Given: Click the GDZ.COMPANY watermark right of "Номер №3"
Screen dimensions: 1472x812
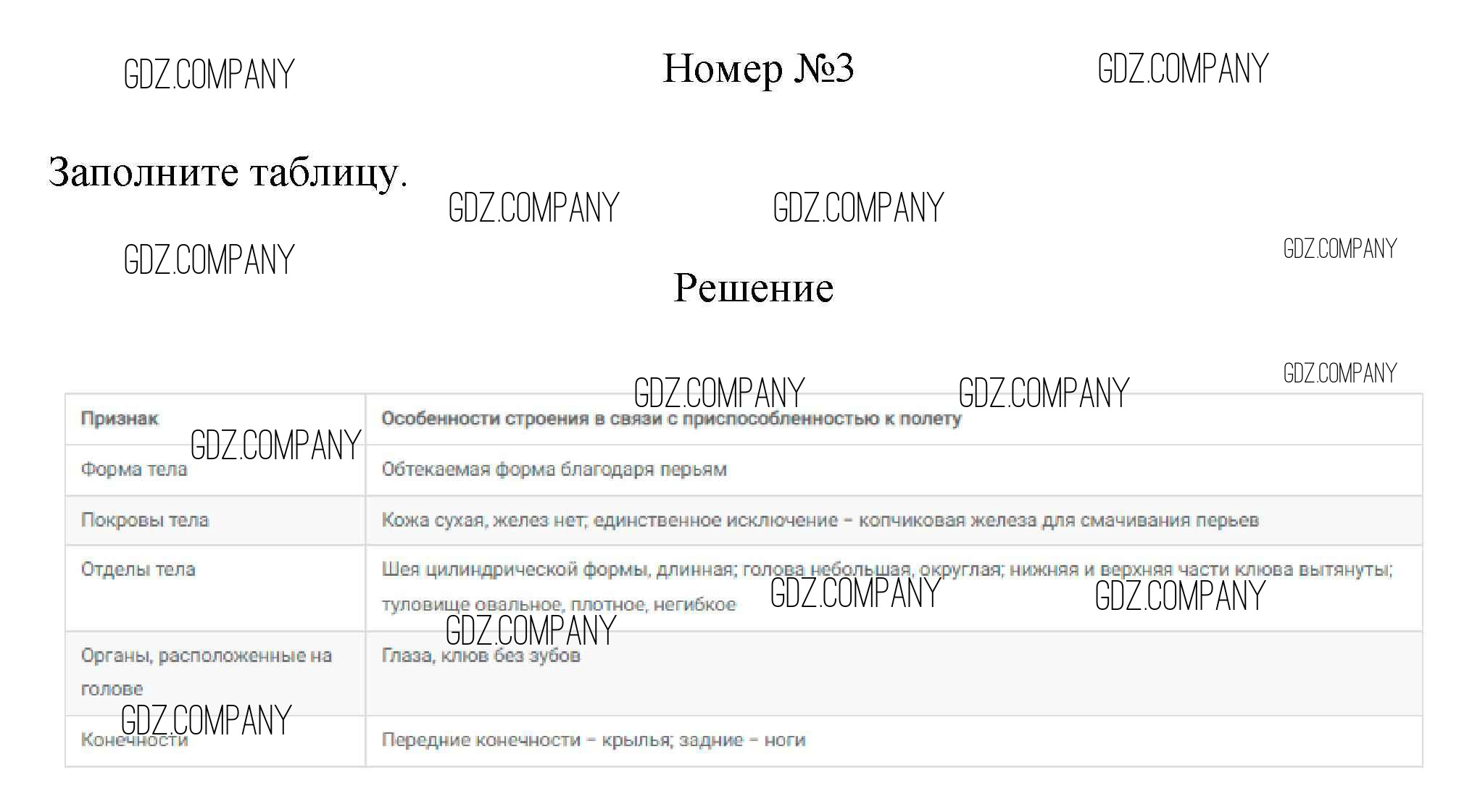Looking at the screenshot, I should pyautogui.click(x=1182, y=70).
